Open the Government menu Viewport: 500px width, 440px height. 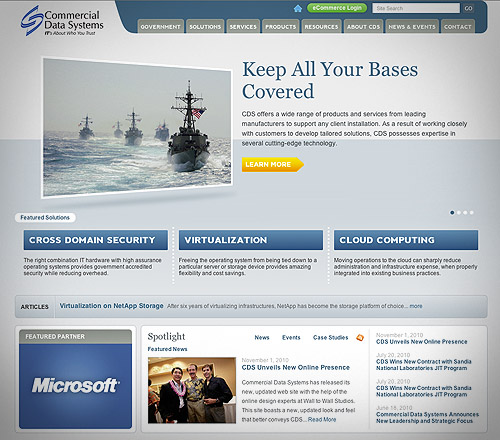(160, 27)
